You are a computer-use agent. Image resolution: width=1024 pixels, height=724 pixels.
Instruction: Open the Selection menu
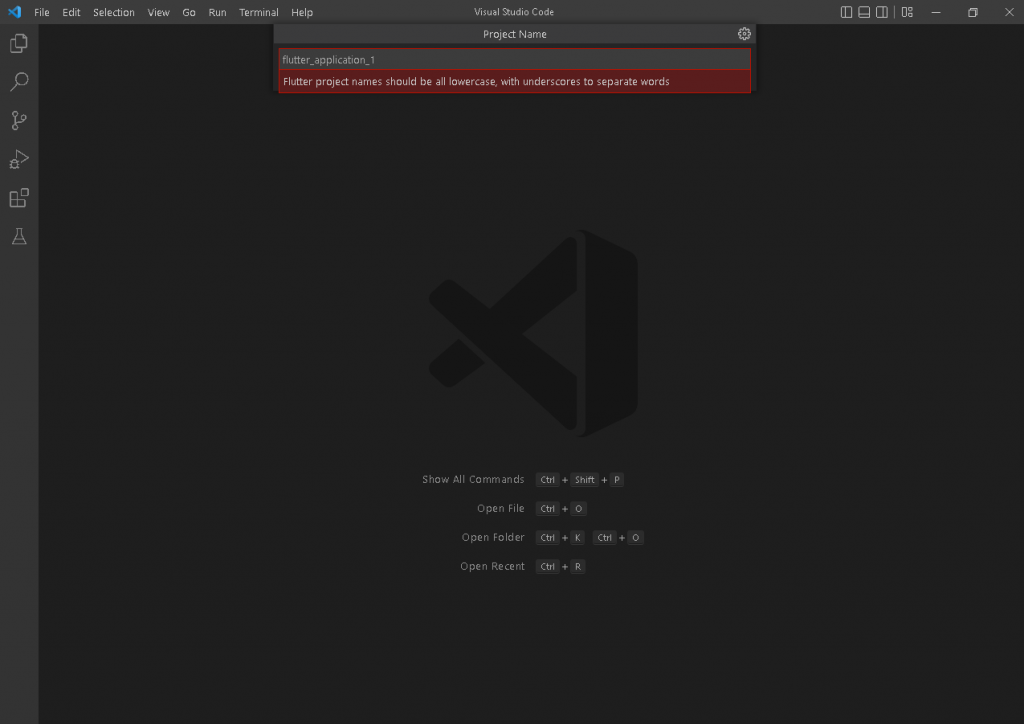pyautogui.click(x=114, y=12)
